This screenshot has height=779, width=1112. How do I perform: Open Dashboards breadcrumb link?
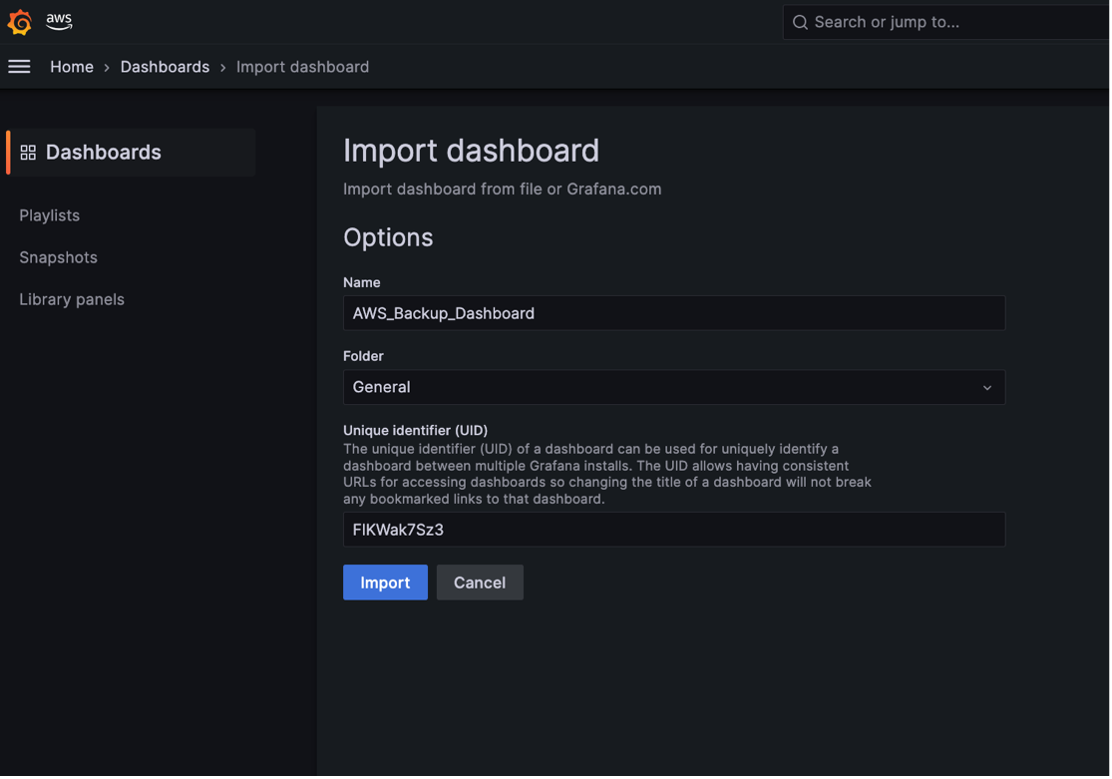coord(165,67)
